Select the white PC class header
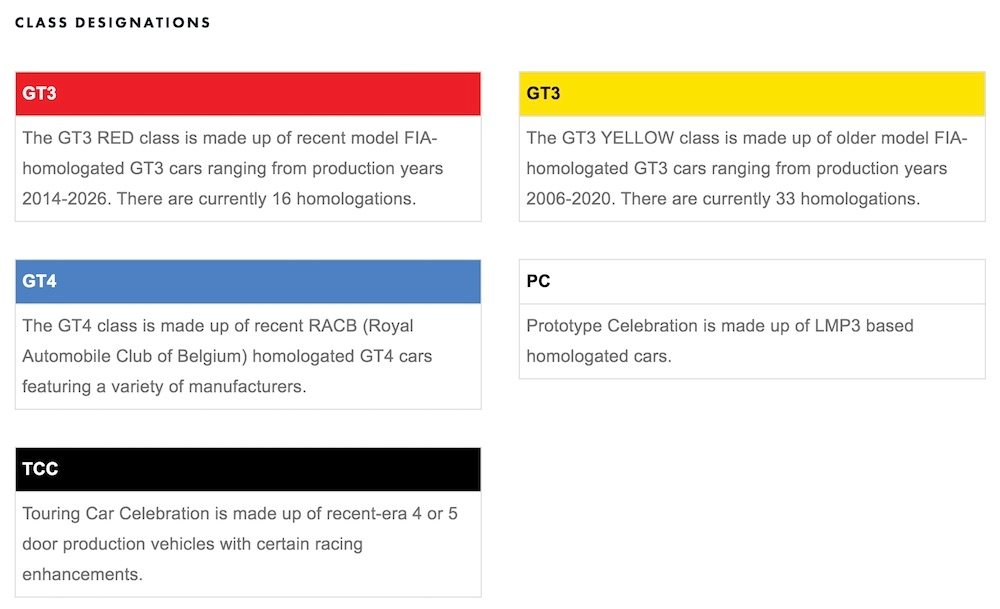 pos(752,282)
